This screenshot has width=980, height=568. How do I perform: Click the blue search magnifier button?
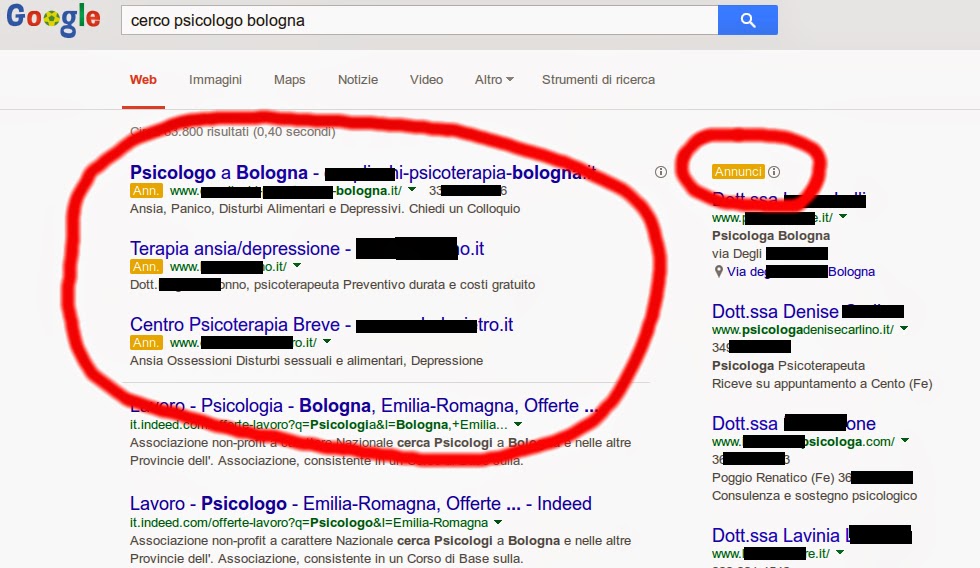(x=748, y=20)
